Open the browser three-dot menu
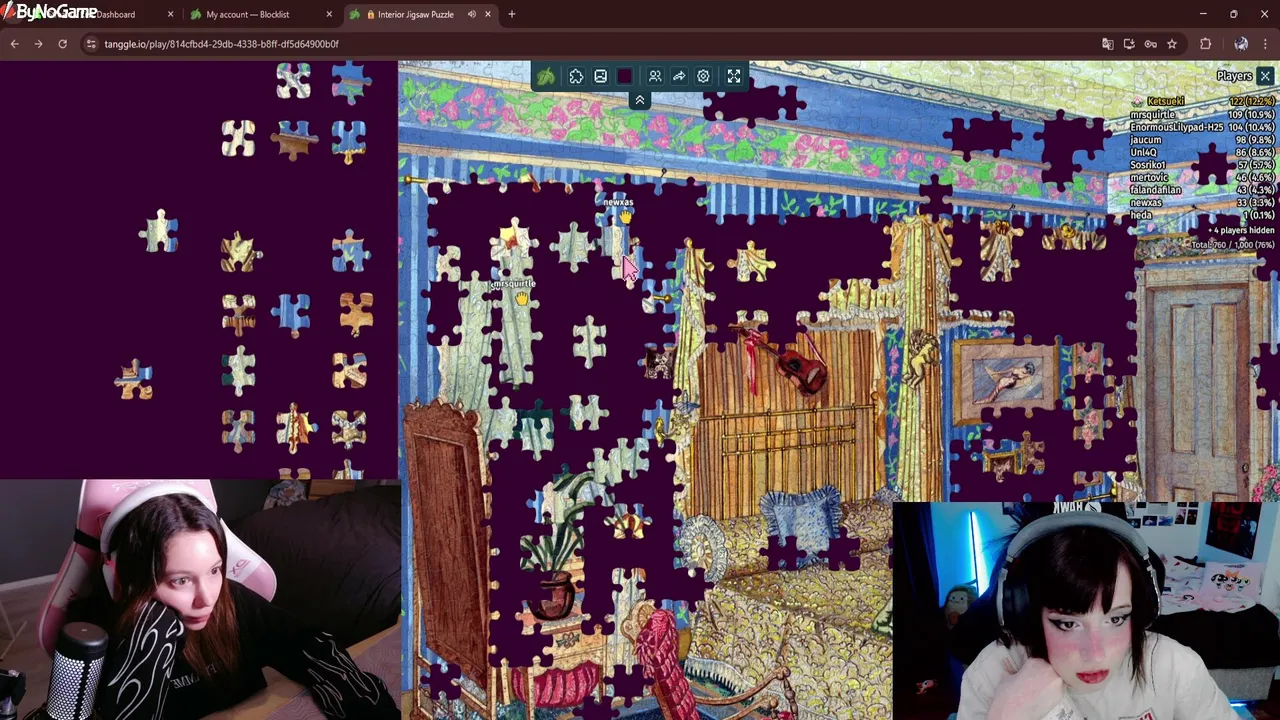1280x720 pixels. click(1265, 44)
